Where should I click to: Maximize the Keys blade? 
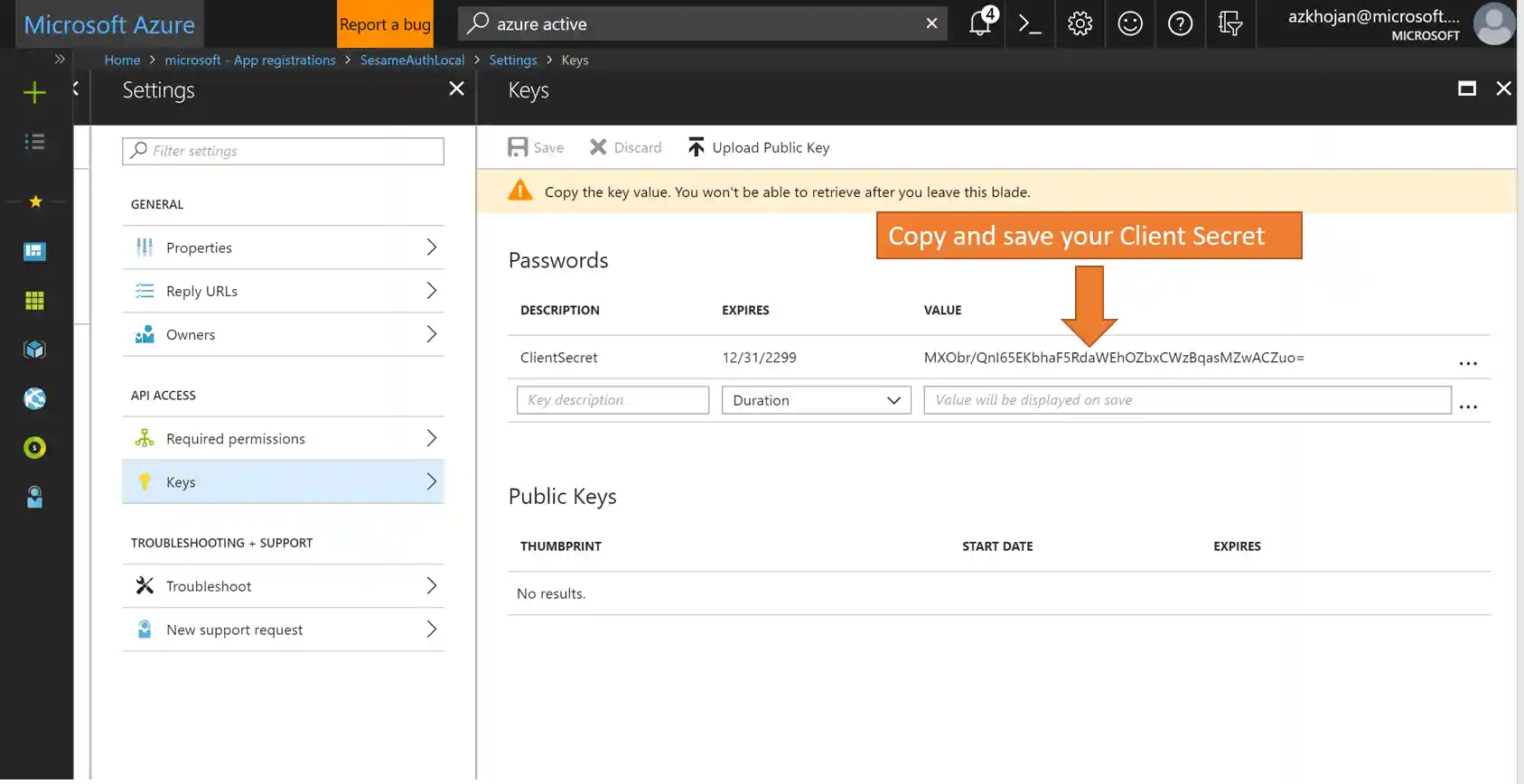click(1467, 89)
